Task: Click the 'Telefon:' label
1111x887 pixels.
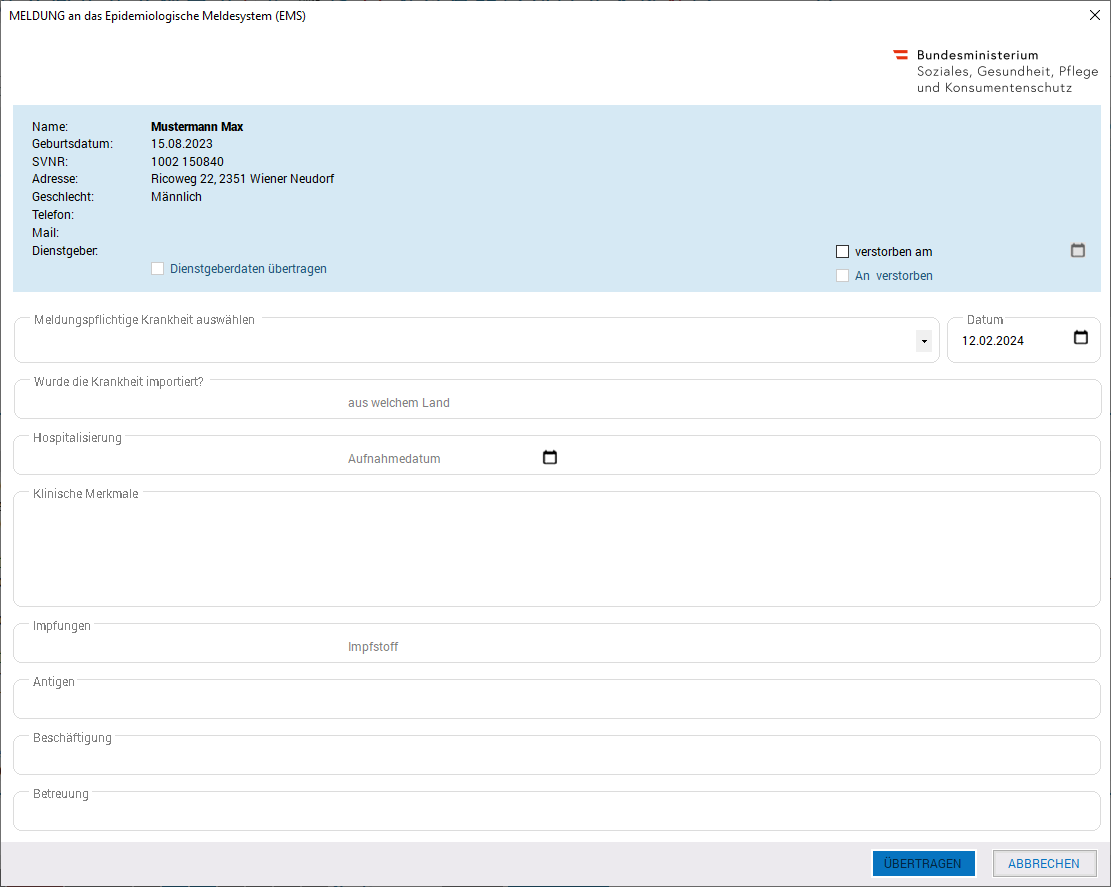Action: coord(53,215)
